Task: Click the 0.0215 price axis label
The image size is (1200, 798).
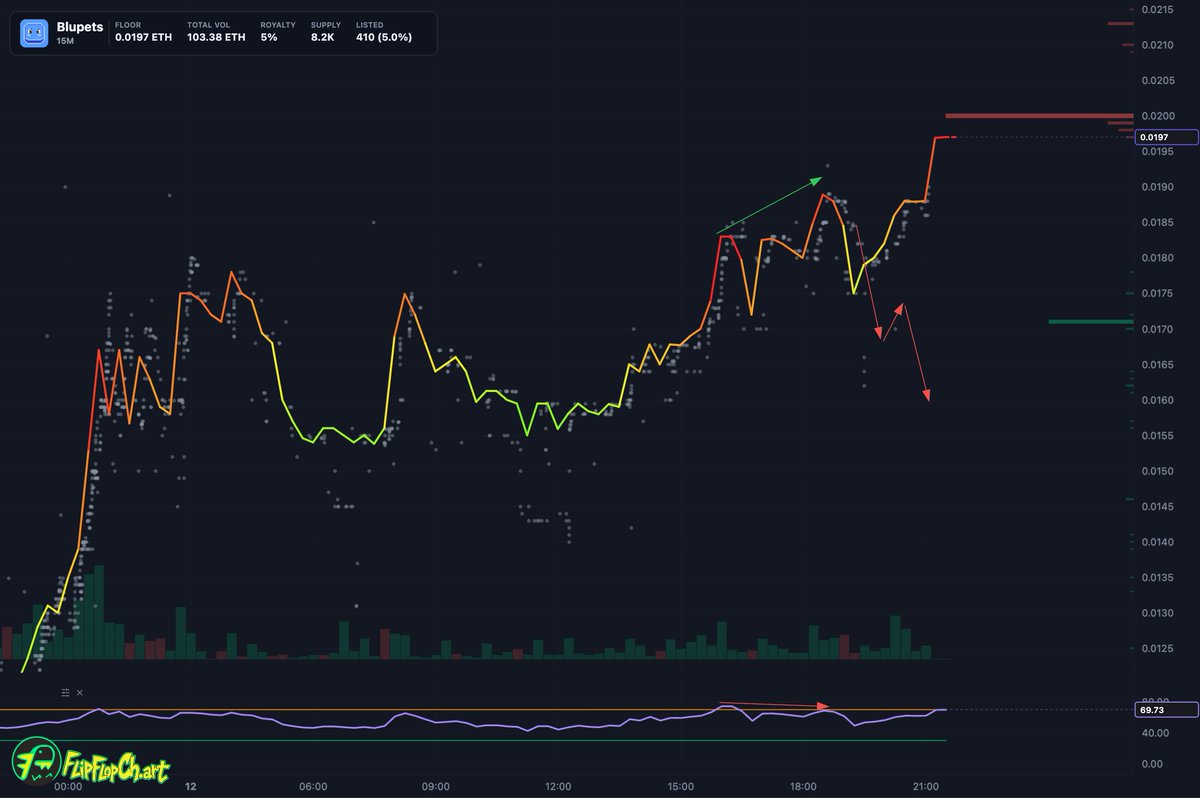Action: (1159, 9)
